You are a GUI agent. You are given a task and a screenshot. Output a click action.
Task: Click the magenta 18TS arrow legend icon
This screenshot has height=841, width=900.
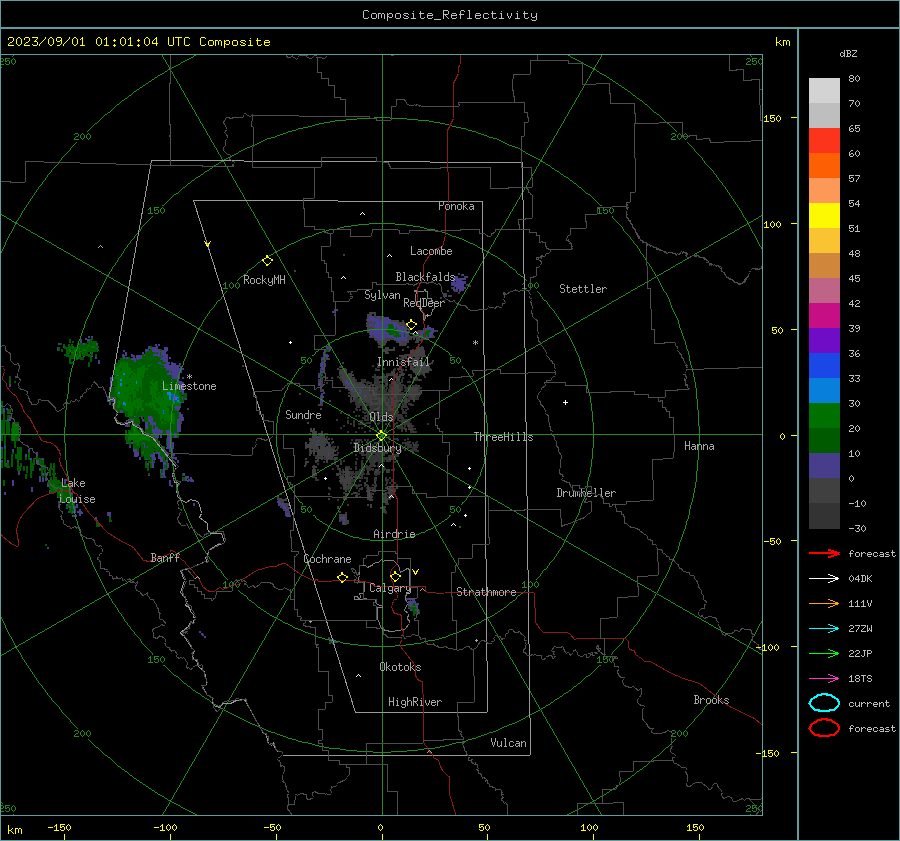coord(824,679)
